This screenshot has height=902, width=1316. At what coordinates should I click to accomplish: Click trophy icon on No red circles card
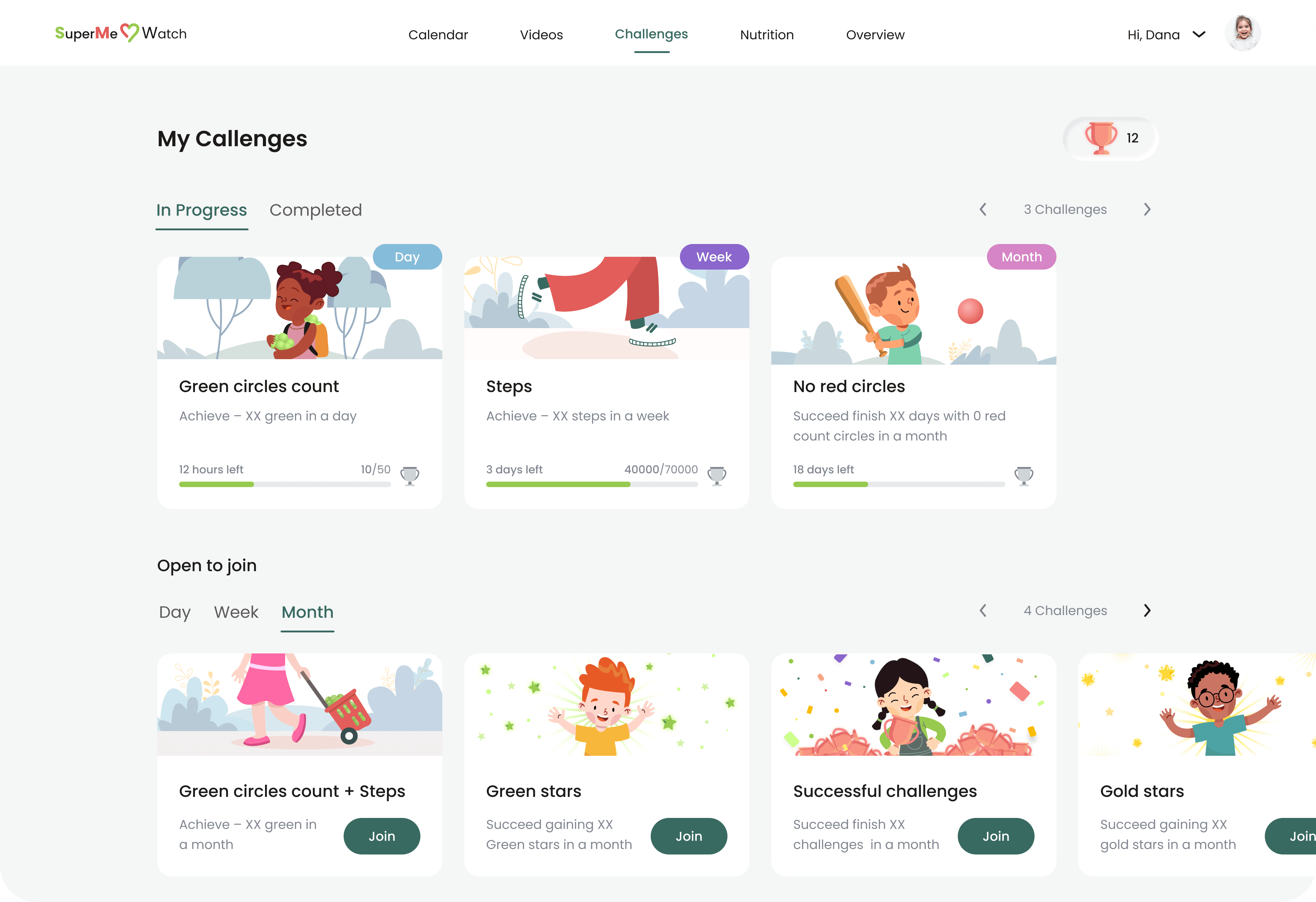coord(1024,476)
